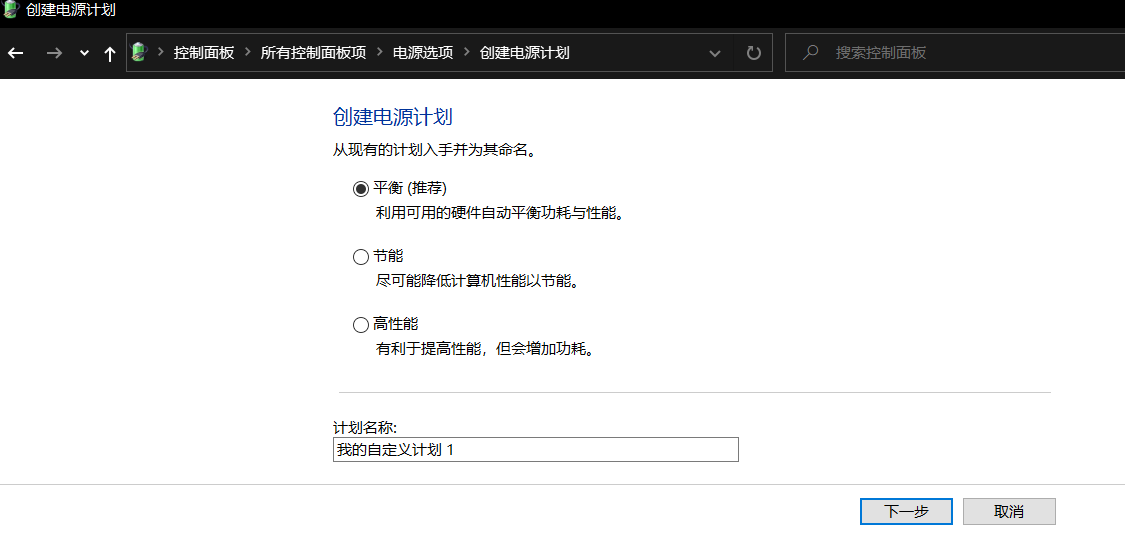Image resolution: width=1125 pixels, height=540 pixels.
Task: Click the 搜索控制面板 search field
Action: pos(954,52)
